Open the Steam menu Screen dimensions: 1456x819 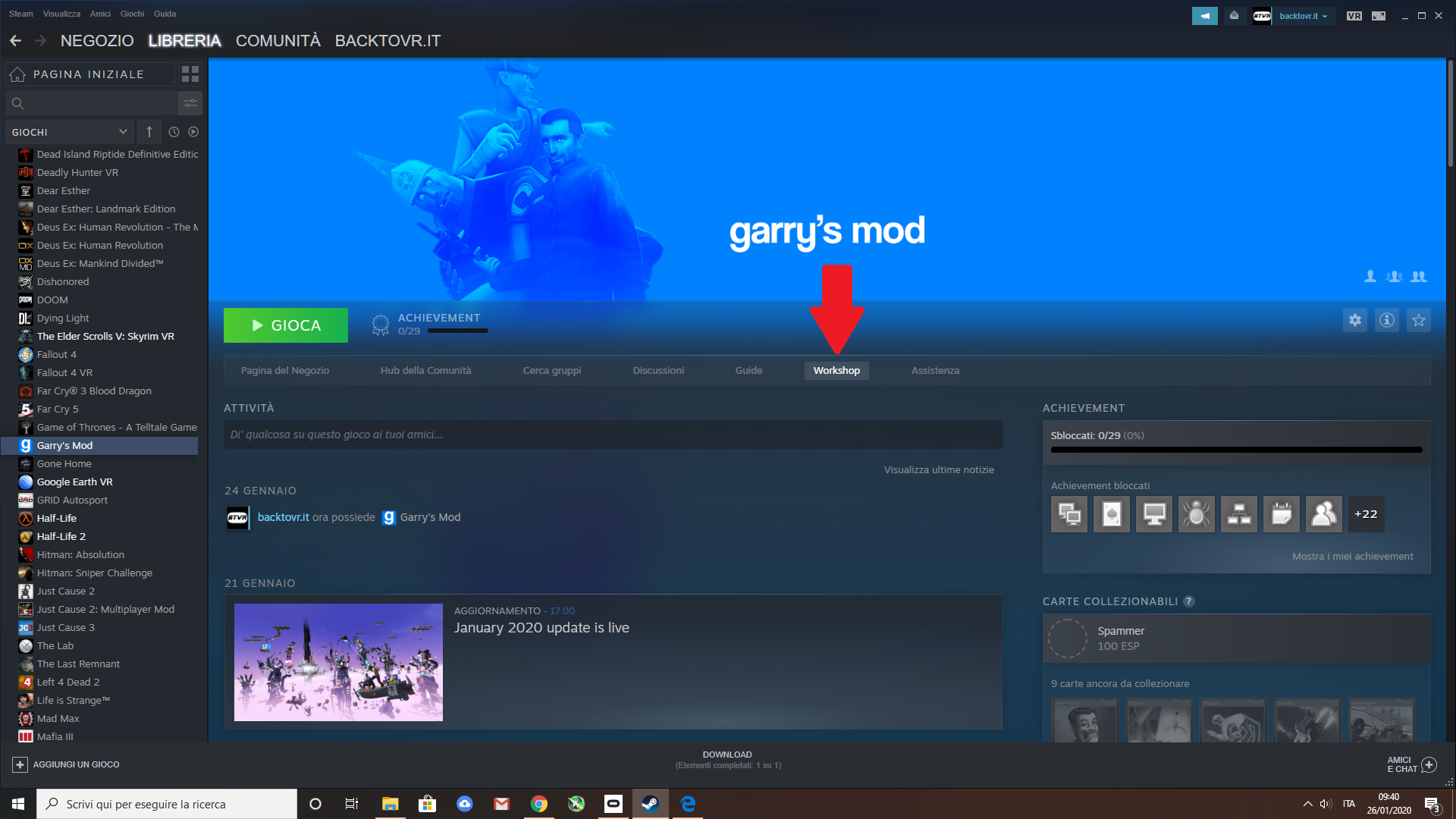point(21,14)
